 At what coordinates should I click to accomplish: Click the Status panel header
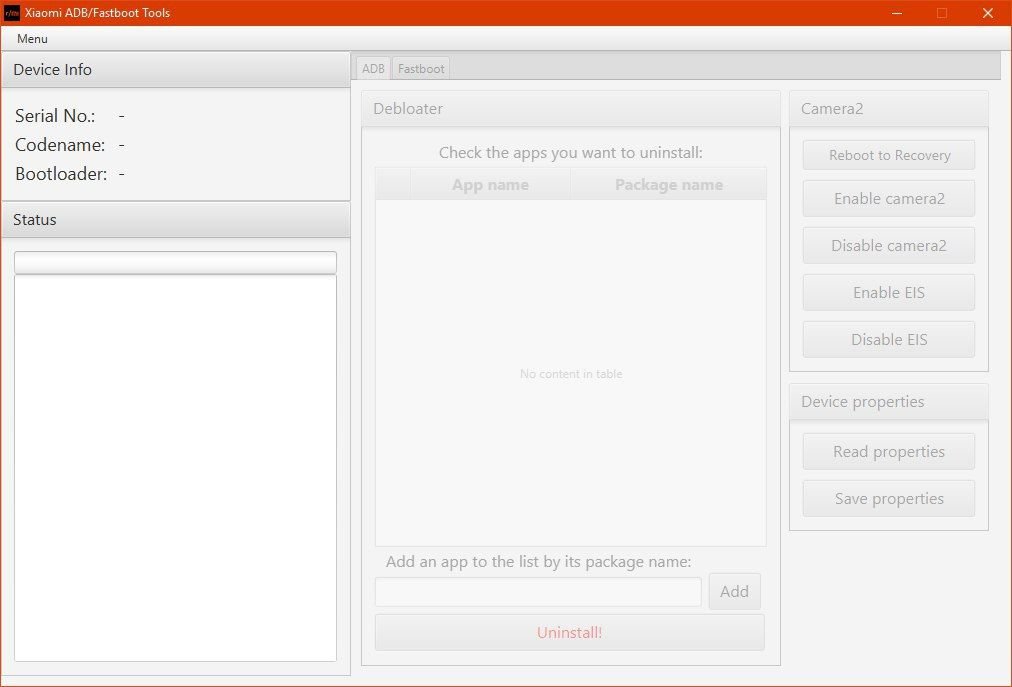pos(176,220)
